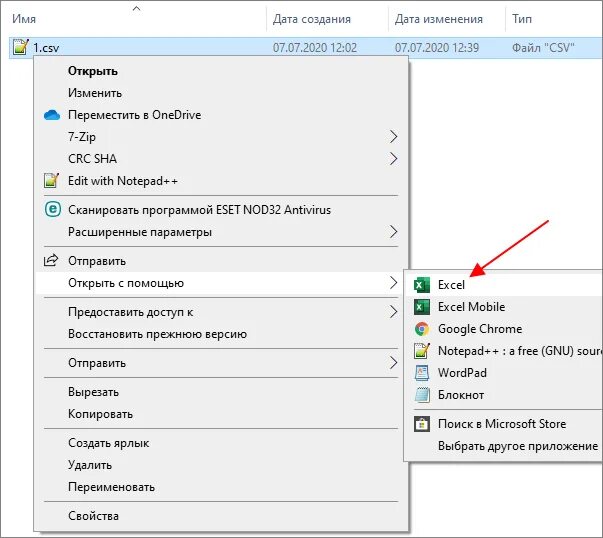Screen dimensions: 603x538
Task: Choose Удалить from the context menu
Action: pyautogui.click(x=221, y=465)
